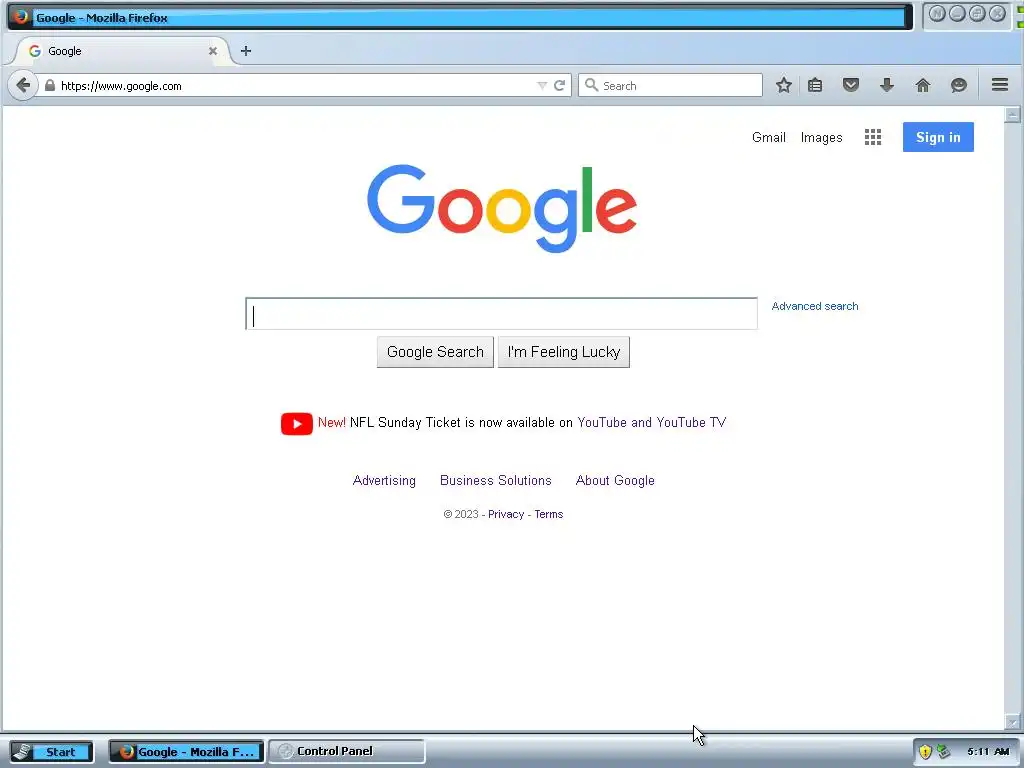Screen dimensions: 1024x768
Task: Reload the page with the refresh icon
Action: click(x=560, y=85)
